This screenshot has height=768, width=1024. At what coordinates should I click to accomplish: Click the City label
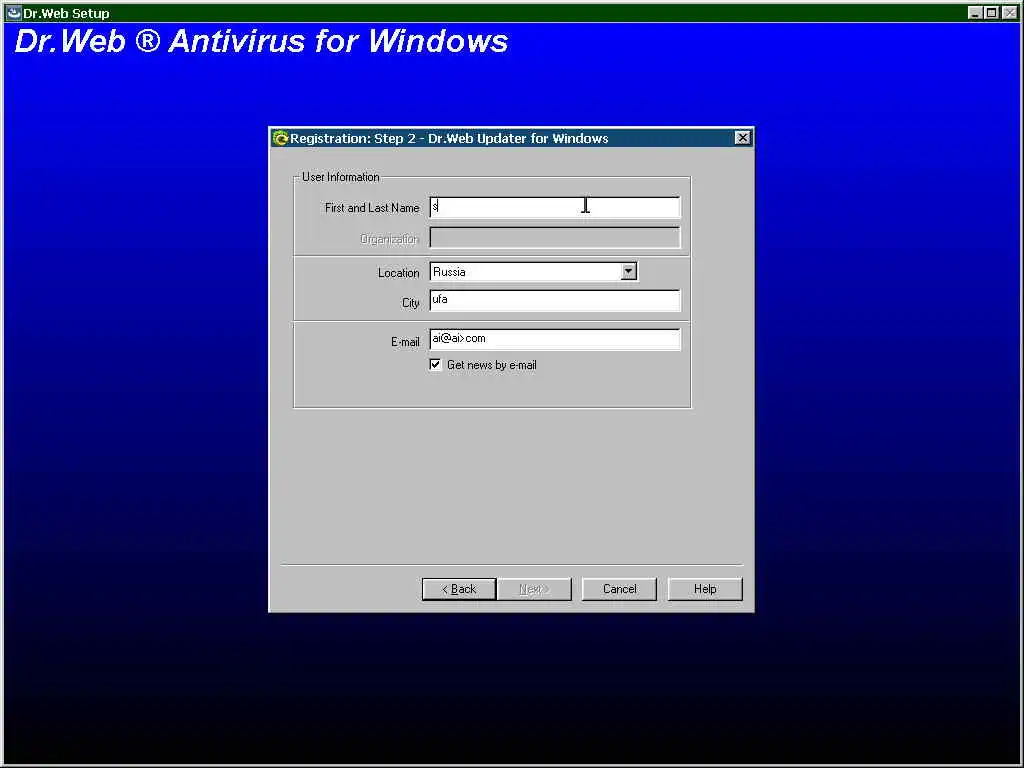point(411,303)
